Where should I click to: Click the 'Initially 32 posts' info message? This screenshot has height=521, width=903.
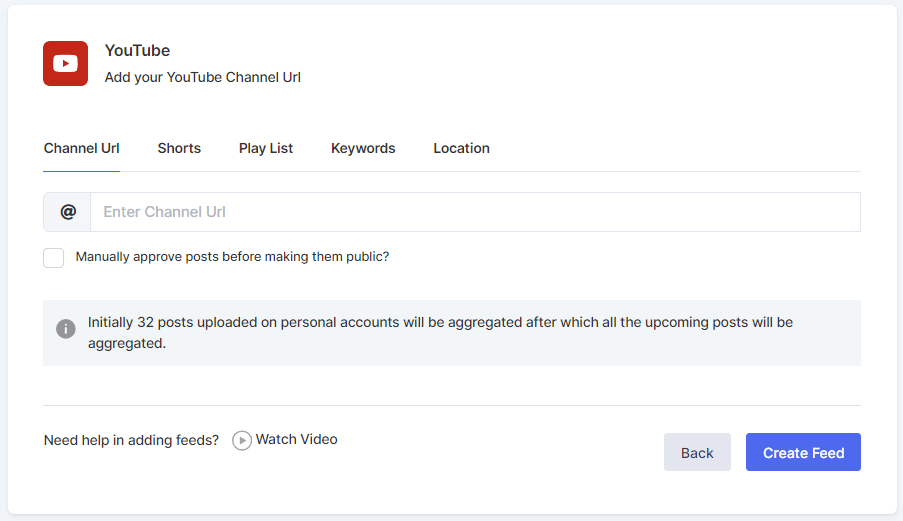440,323
